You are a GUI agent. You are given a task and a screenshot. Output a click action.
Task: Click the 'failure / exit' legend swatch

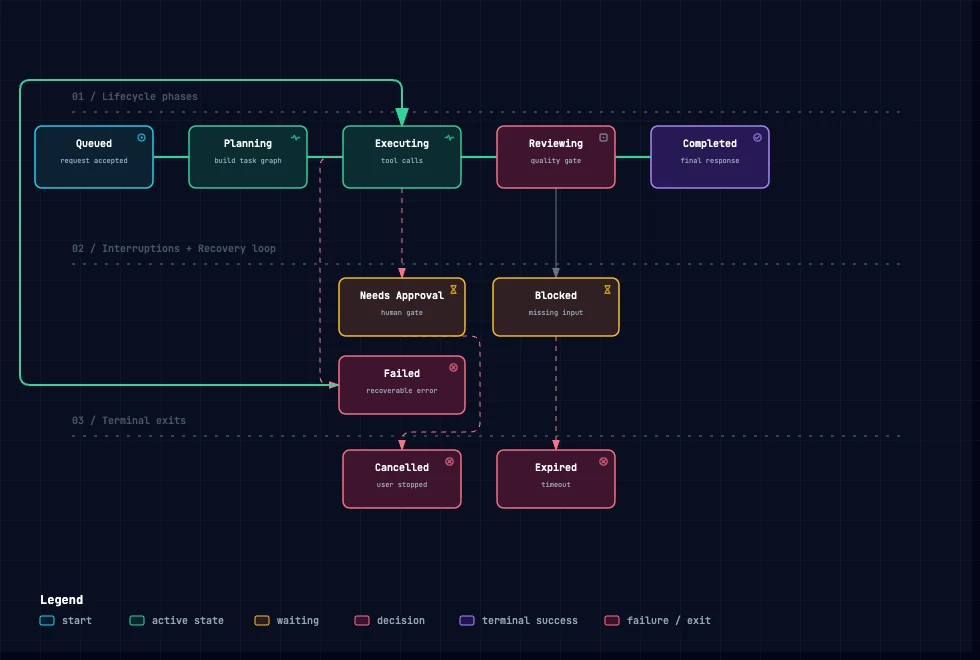click(x=612, y=621)
